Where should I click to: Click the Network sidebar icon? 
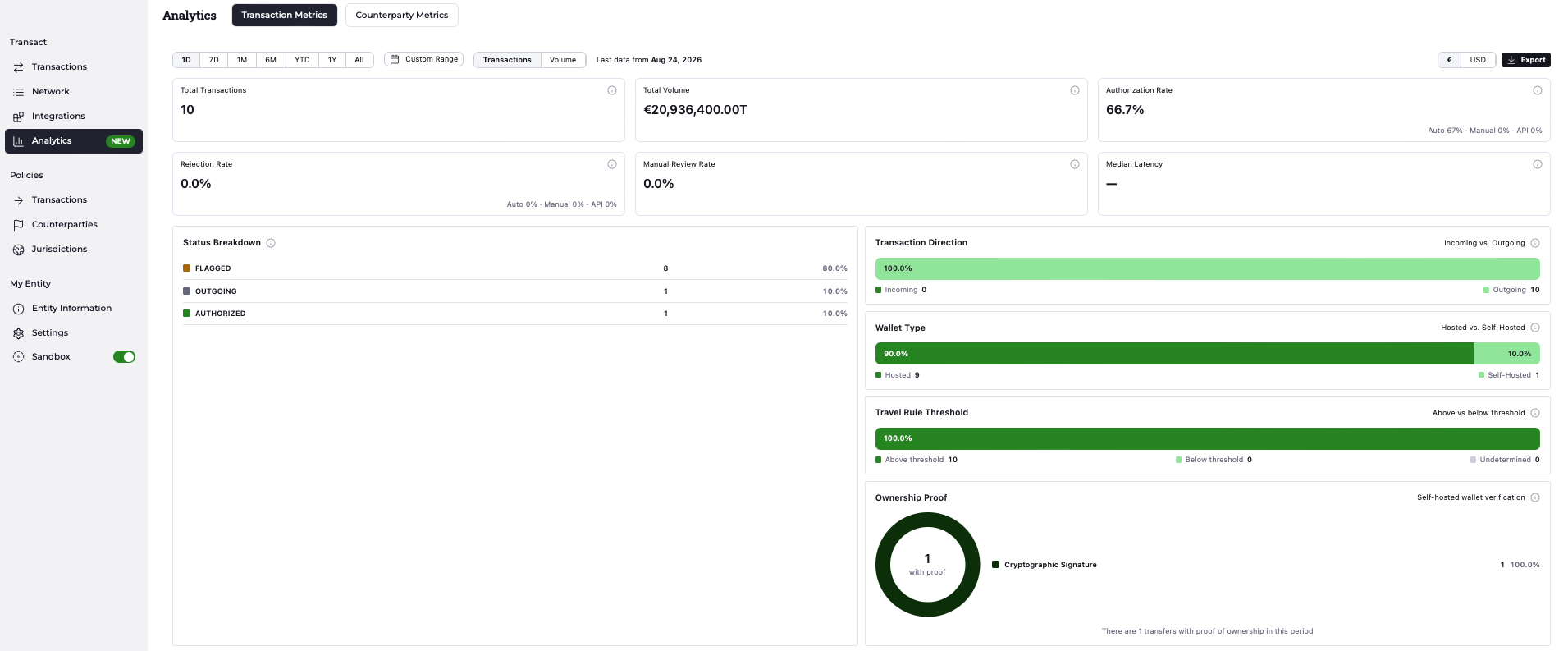18,92
